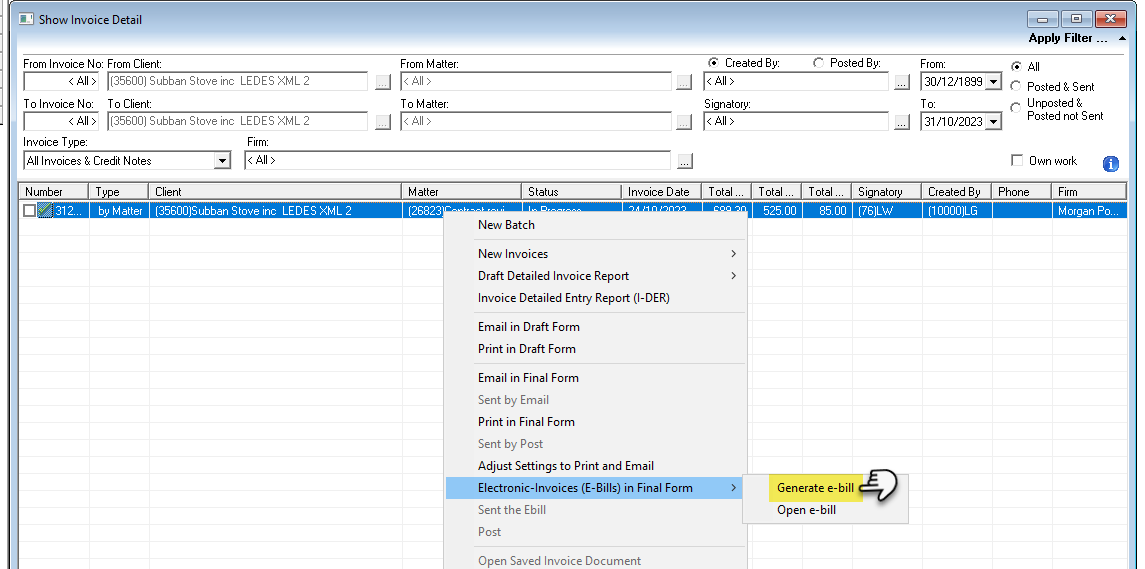1145x569 pixels.
Task: Open Electronic-Invoices (E-Bills) in Final Form submenu
Action: (593, 488)
